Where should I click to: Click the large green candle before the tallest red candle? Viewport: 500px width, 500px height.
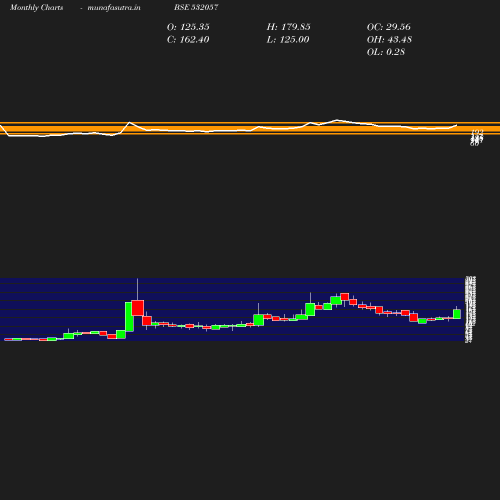point(129,317)
